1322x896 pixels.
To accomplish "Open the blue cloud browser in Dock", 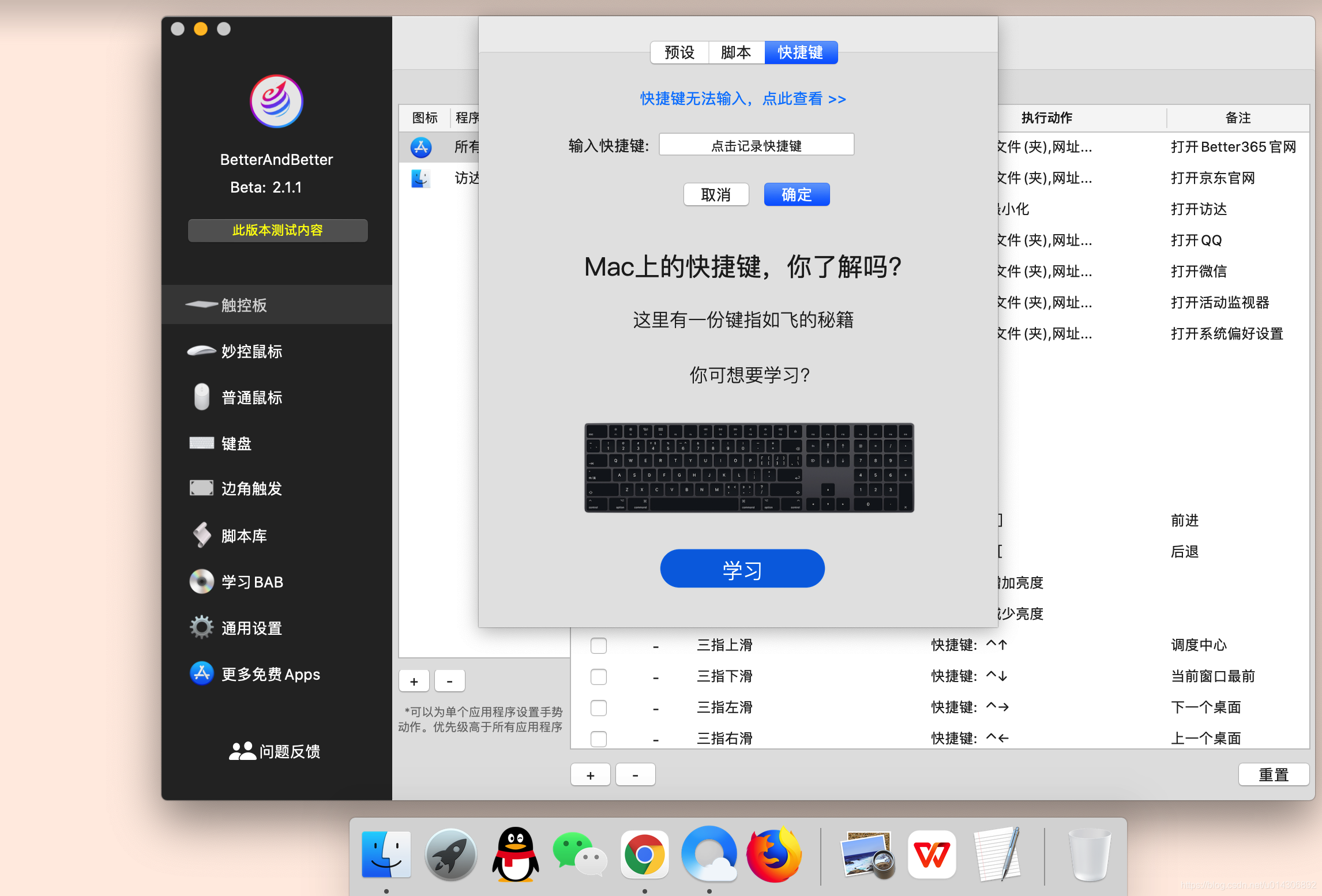I will (709, 854).
